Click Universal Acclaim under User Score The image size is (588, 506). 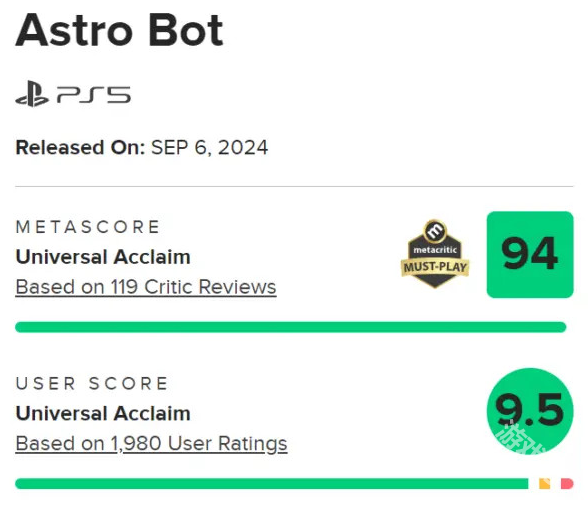pos(103,414)
